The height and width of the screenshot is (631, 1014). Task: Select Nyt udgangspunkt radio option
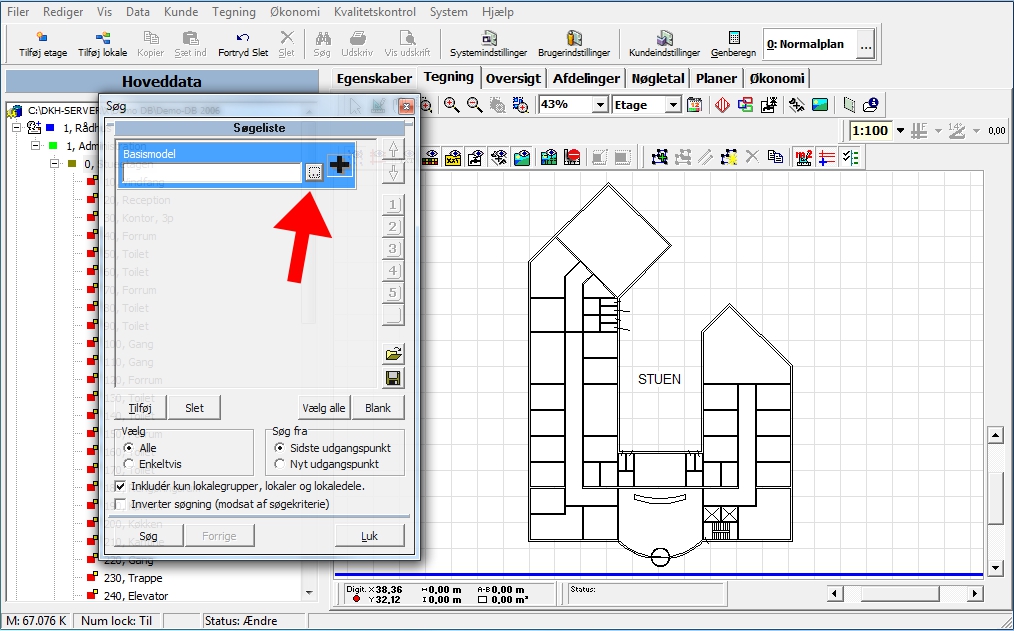click(279, 464)
